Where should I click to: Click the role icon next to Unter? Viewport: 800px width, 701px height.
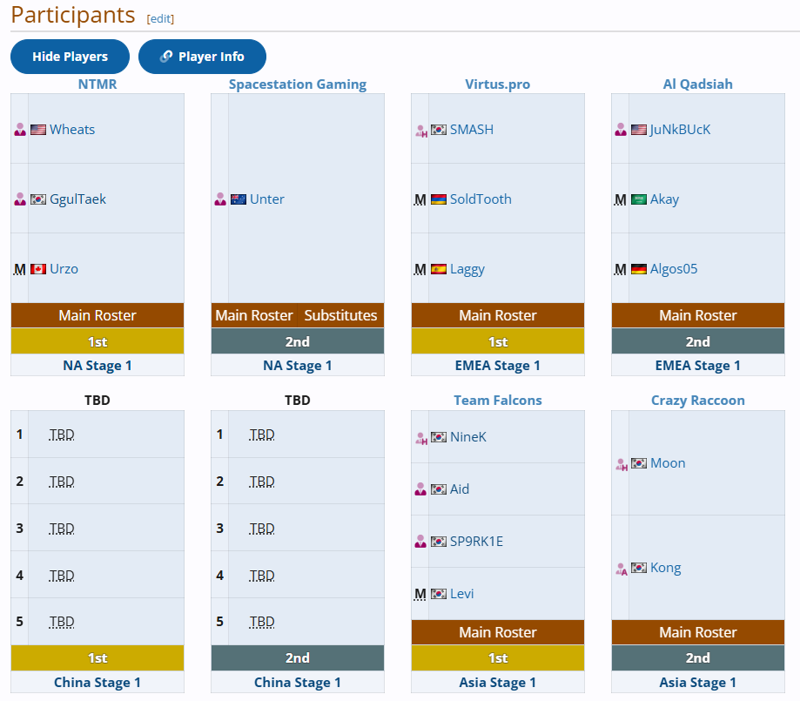click(x=220, y=199)
